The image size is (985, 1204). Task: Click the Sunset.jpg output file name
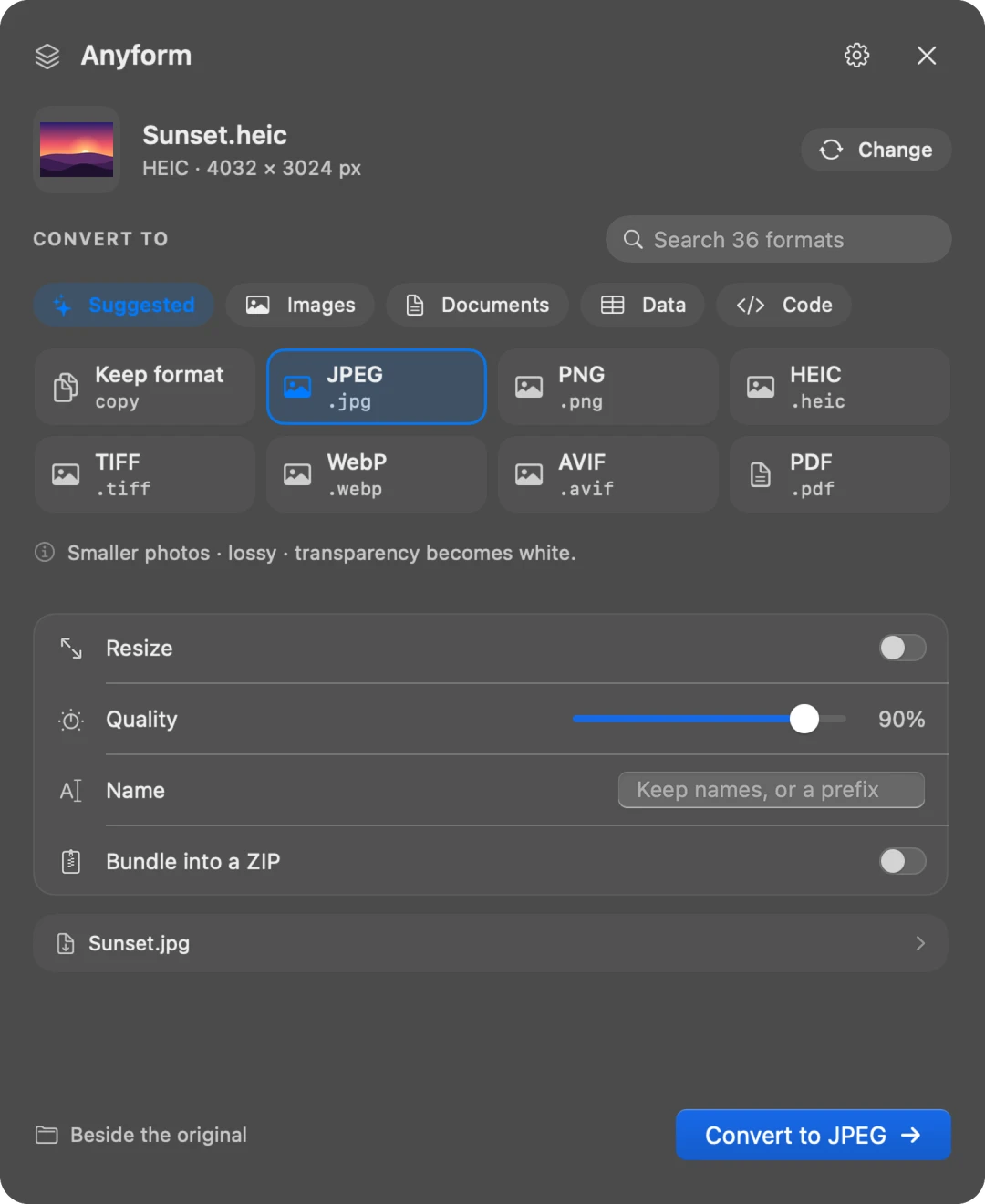coord(140,943)
